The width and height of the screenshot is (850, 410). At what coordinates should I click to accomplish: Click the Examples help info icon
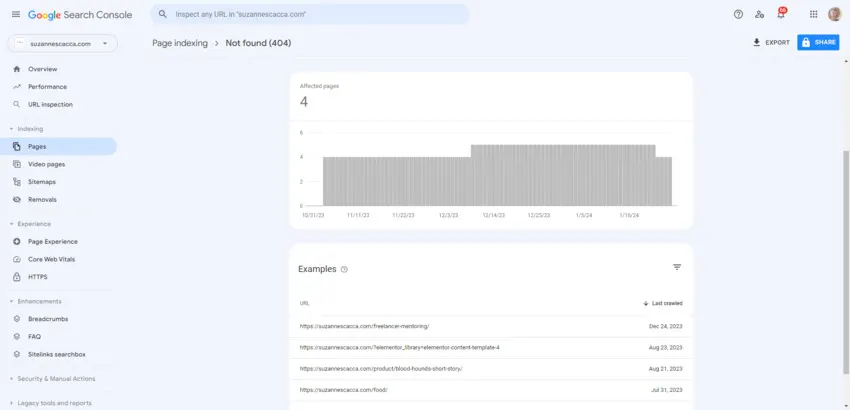click(x=344, y=270)
